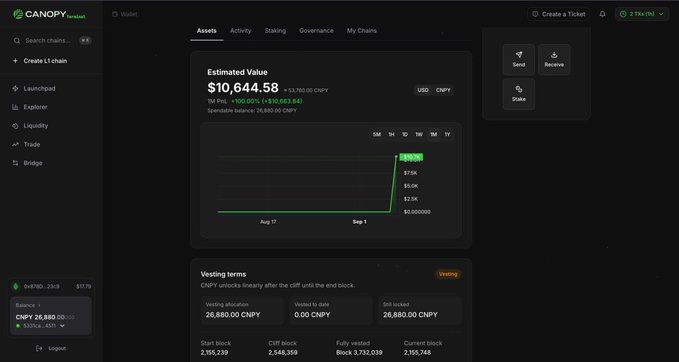Screen dimensions: 679x362
Task: Click the clock icon in TXs indicator
Action: click(x=623, y=14)
